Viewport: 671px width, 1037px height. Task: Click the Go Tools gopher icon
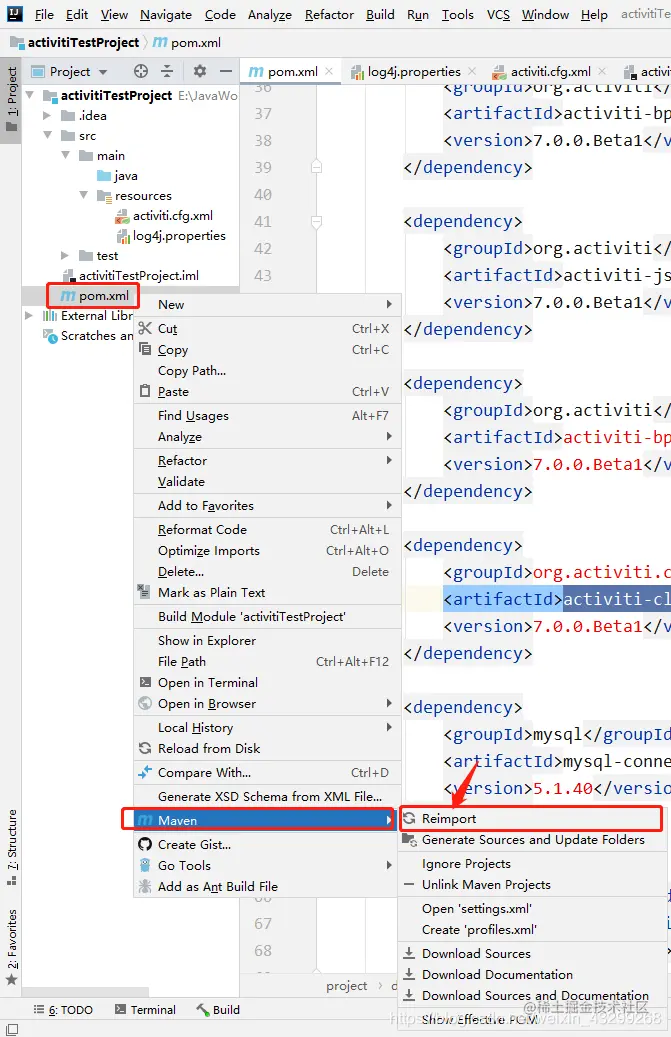click(x=145, y=865)
